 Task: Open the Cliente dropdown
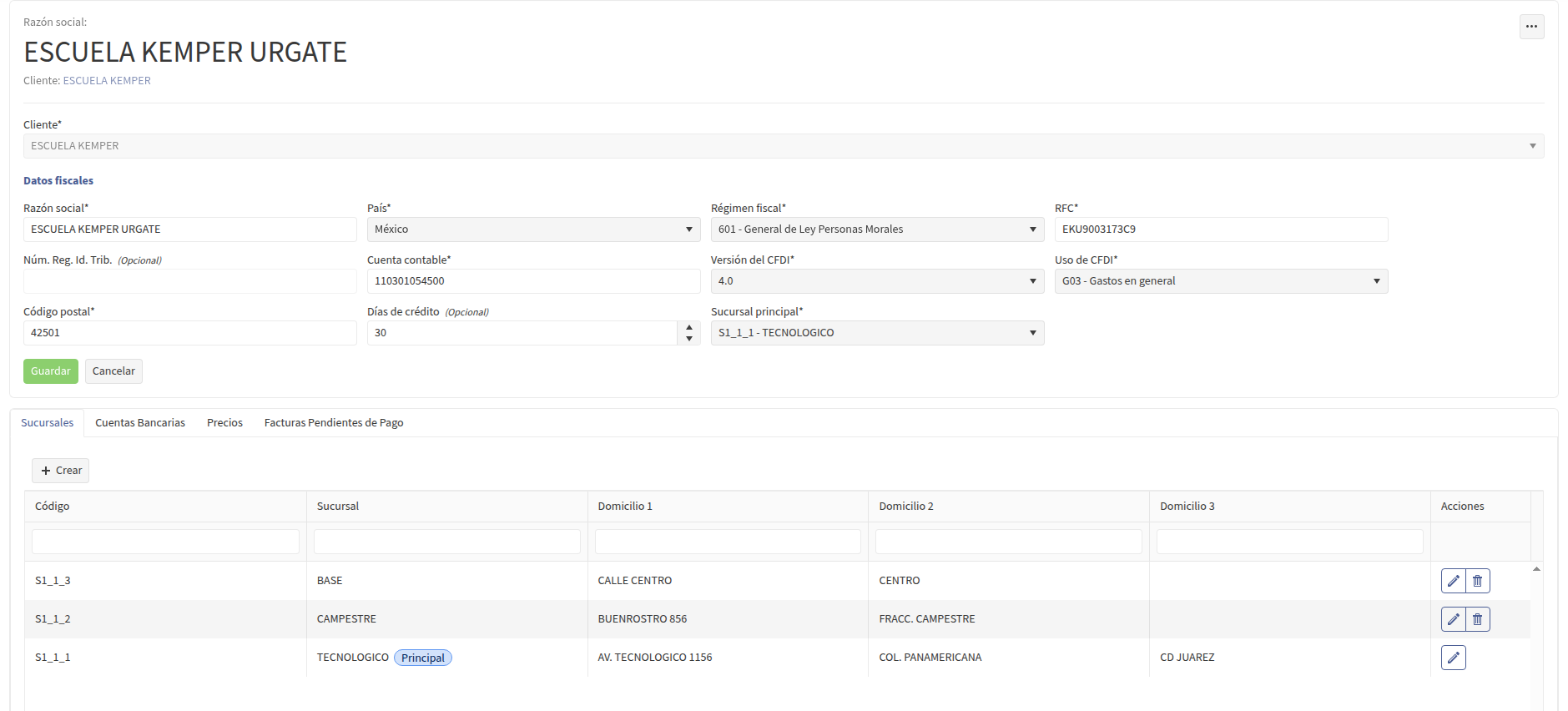784,146
